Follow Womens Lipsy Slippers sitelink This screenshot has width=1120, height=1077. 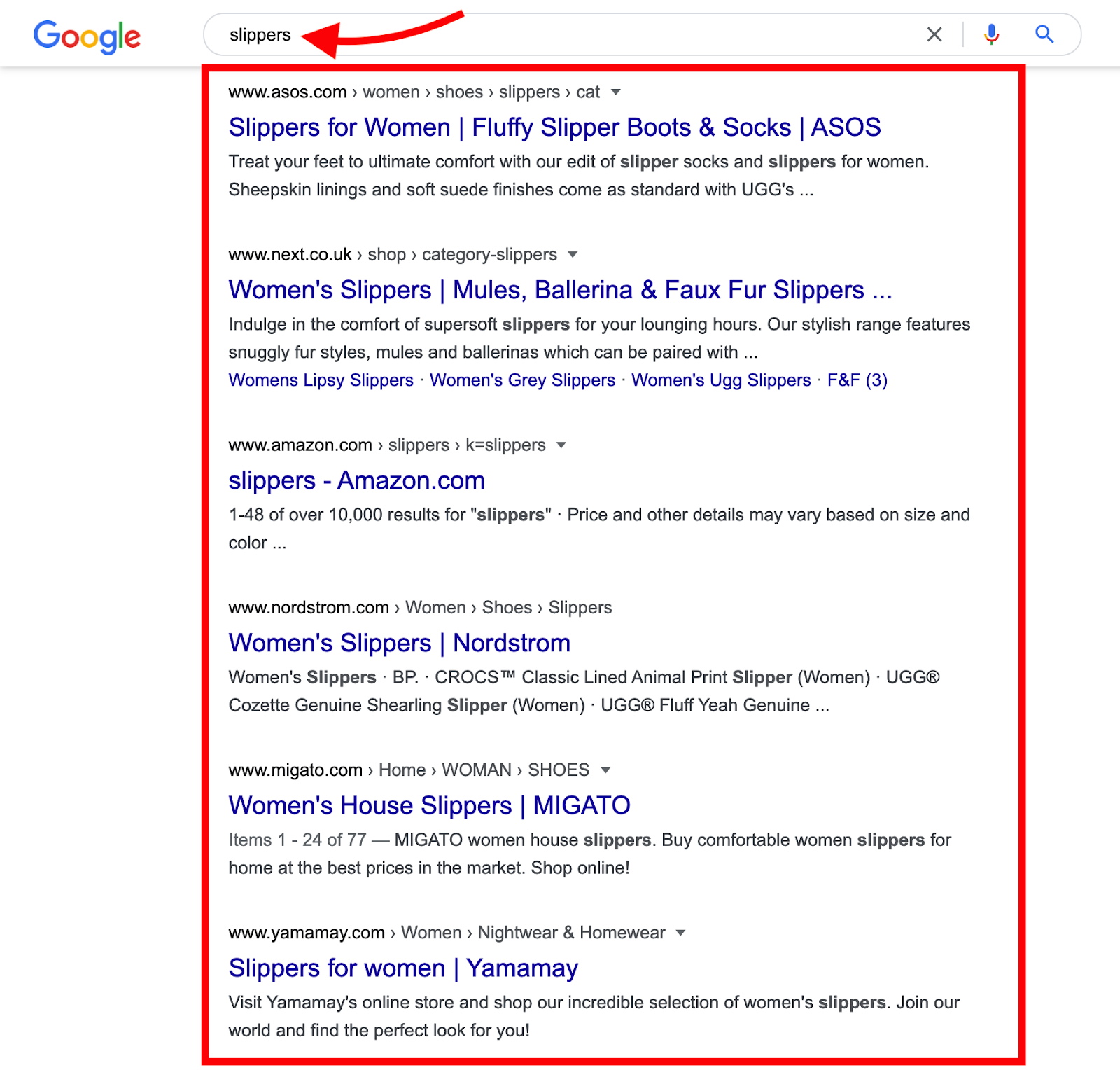click(x=321, y=380)
